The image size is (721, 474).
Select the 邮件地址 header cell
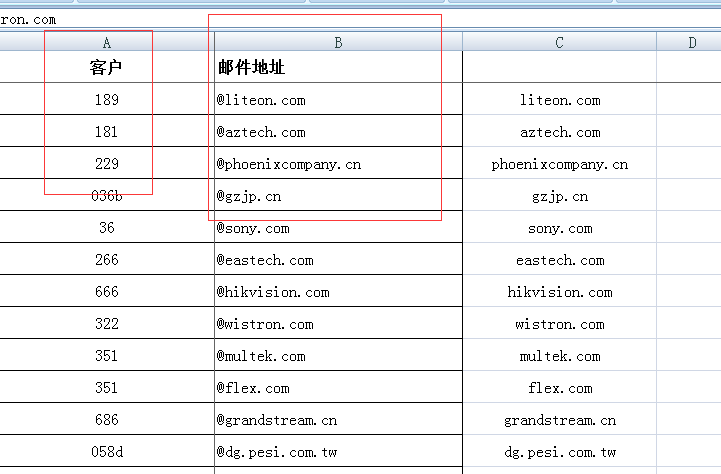(338, 67)
